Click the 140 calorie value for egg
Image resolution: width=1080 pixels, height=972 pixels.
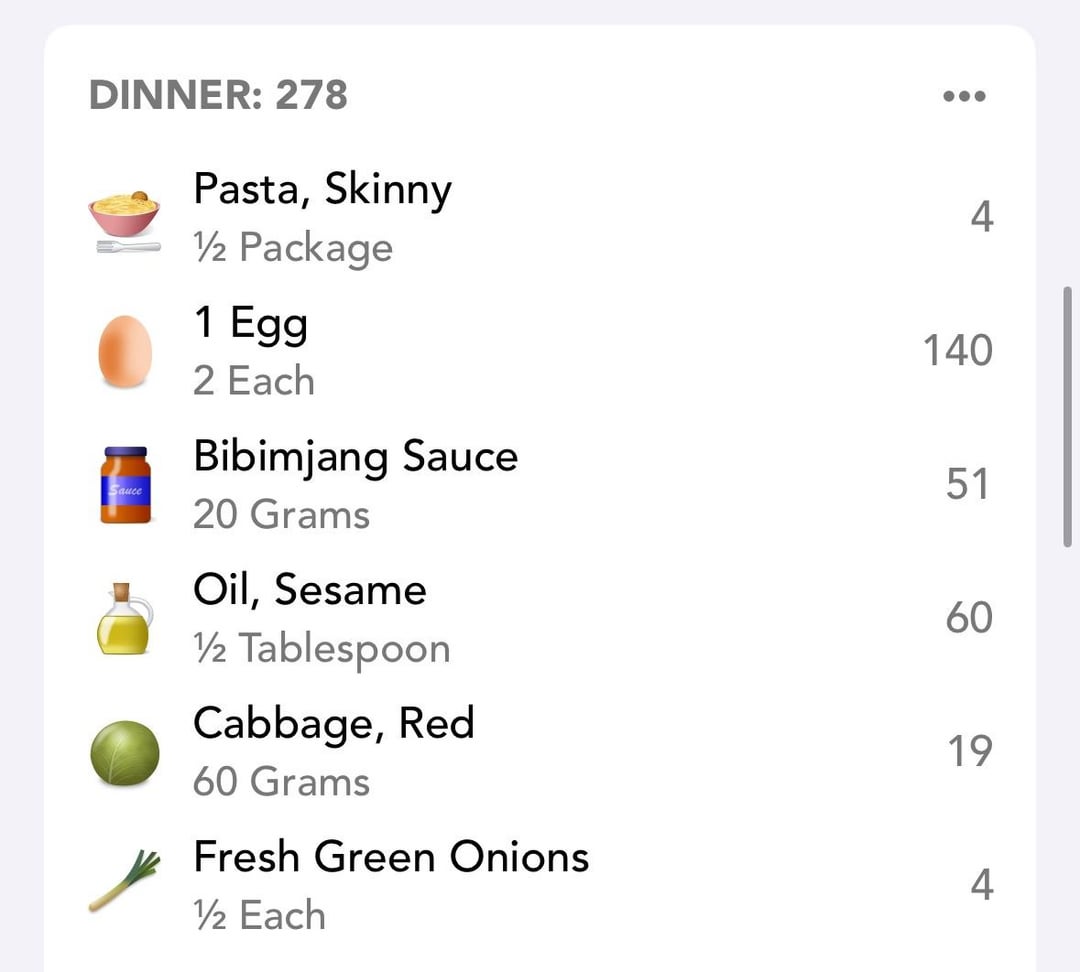(x=957, y=350)
